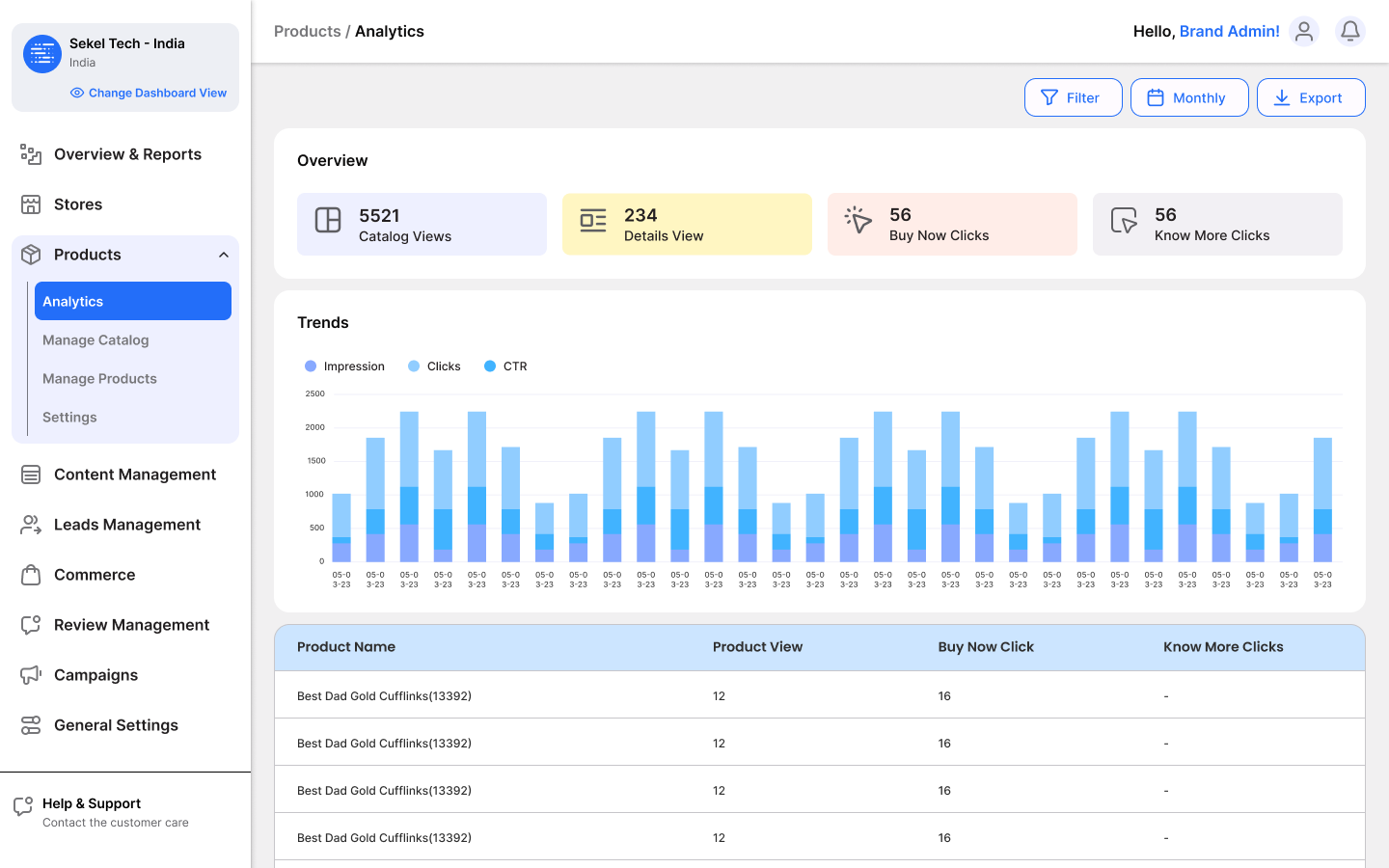
Task: Select the first Best Dad Gold Cufflinks row
Action: coord(384,695)
